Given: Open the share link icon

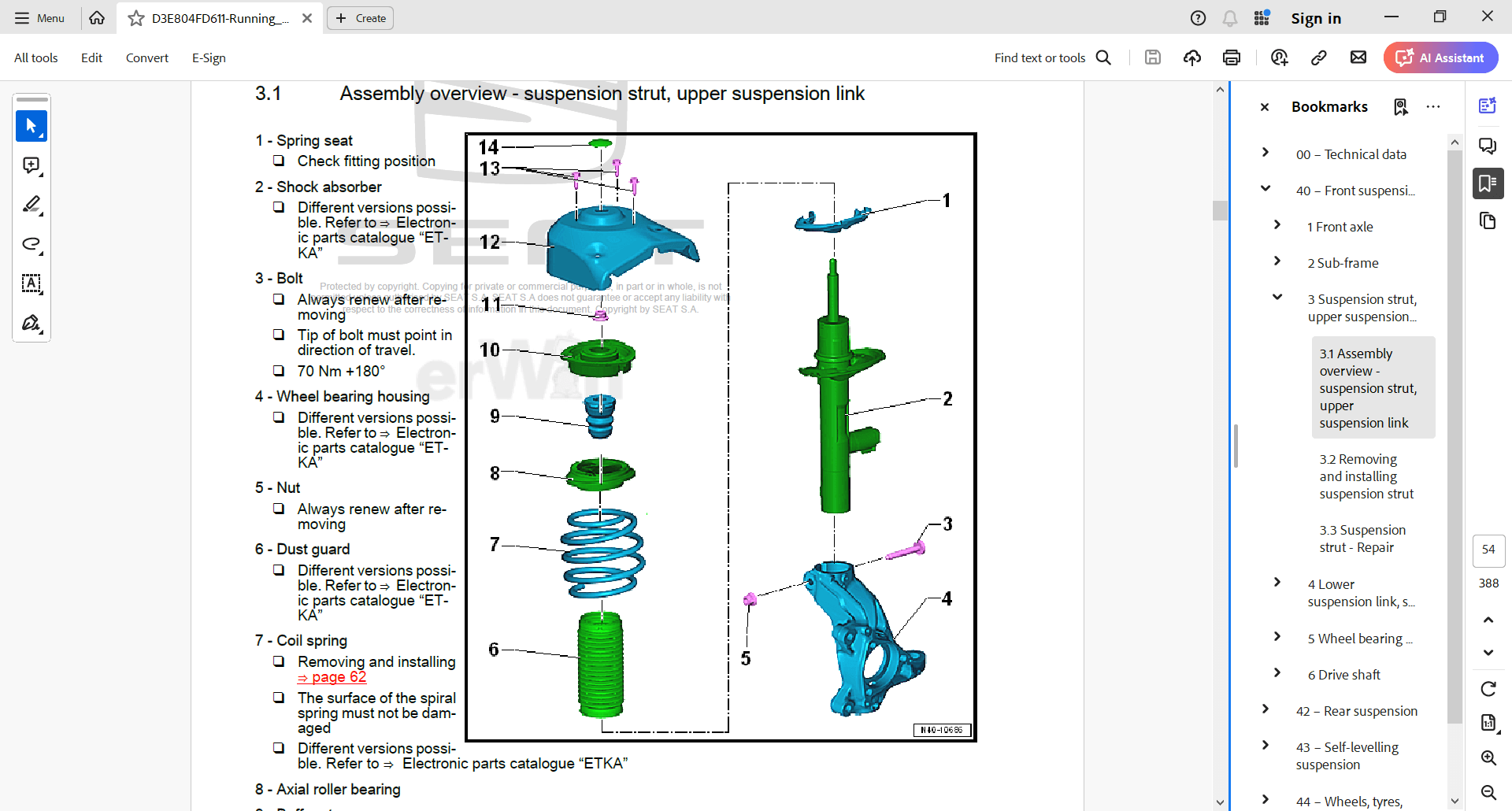Looking at the screenshot, I should 1318,57.
